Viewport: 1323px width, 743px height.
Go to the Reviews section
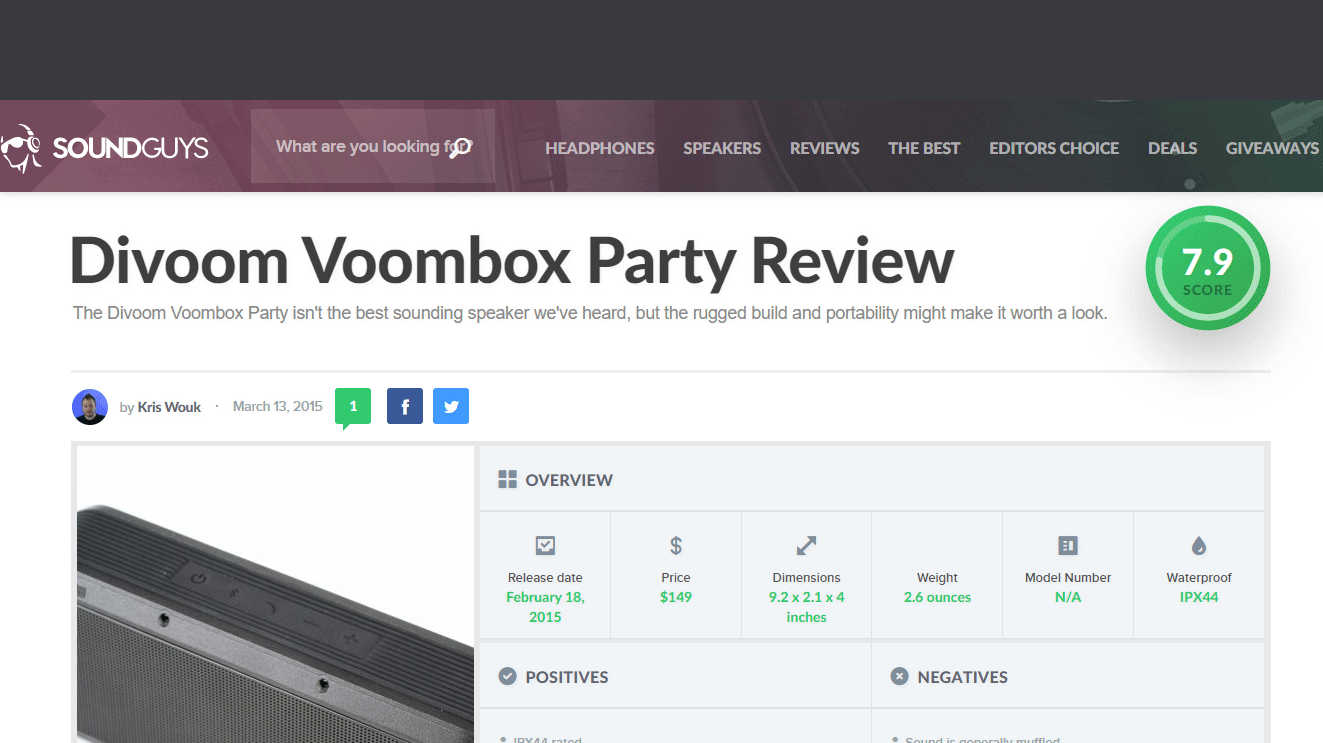pos(824,148)
